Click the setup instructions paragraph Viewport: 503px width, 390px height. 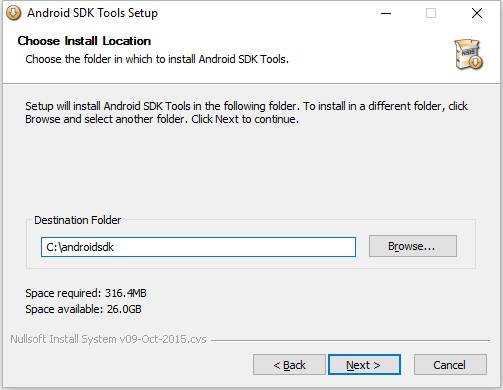tap(246, 113)
